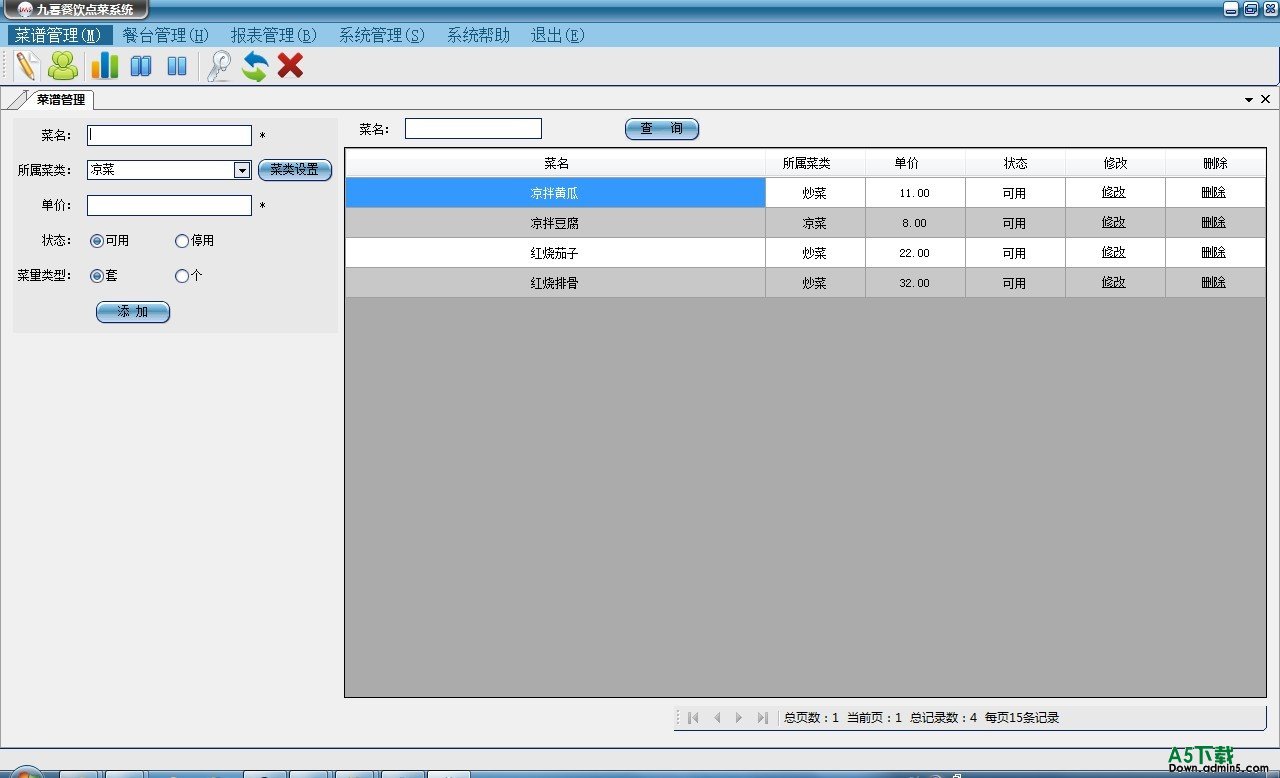Screen dimensions: 1280x778
Task: Open the 菜谱管理(M) menu
Action: (58, 35)
